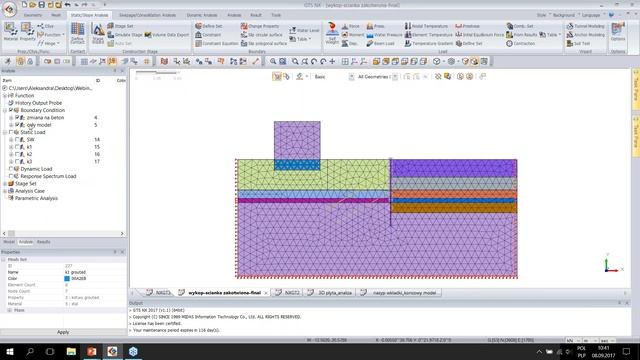Switch to the Results tab in the works tree
Screen dimensions: 640x360
[44, 242]
